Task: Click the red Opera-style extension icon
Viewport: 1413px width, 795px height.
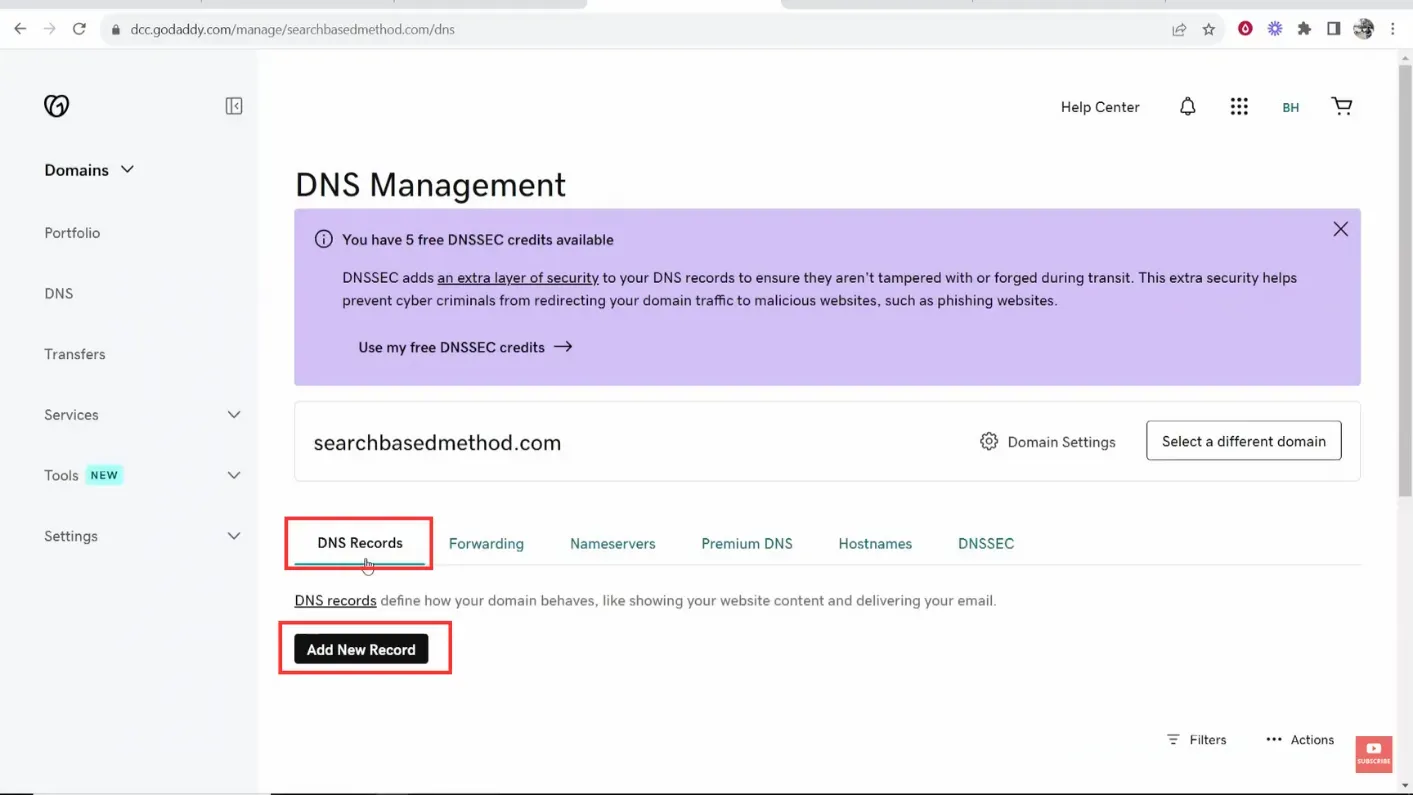Action: pyautogui.click(x=1245, y=29)
